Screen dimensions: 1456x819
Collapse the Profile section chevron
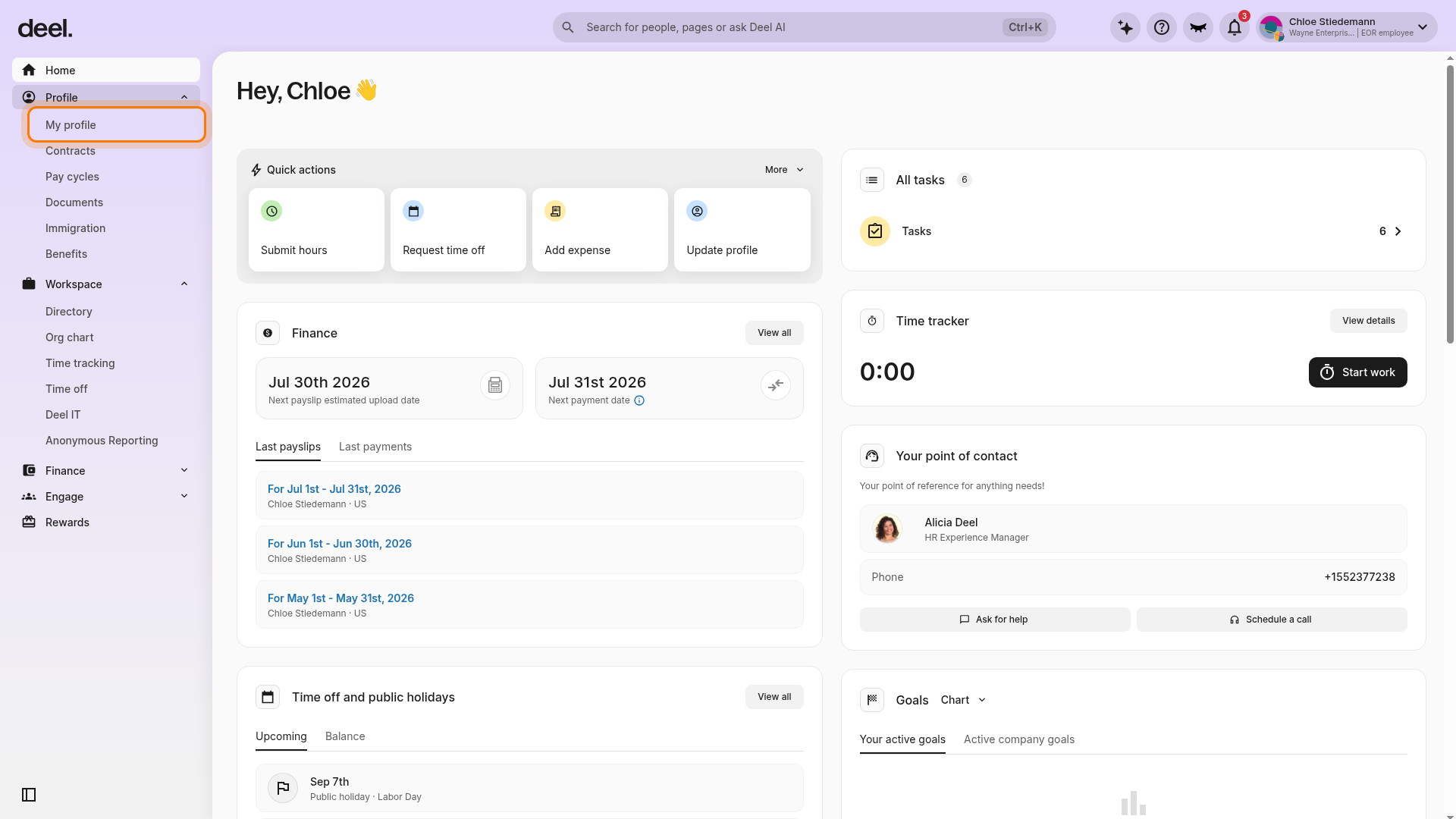[184, 97]
